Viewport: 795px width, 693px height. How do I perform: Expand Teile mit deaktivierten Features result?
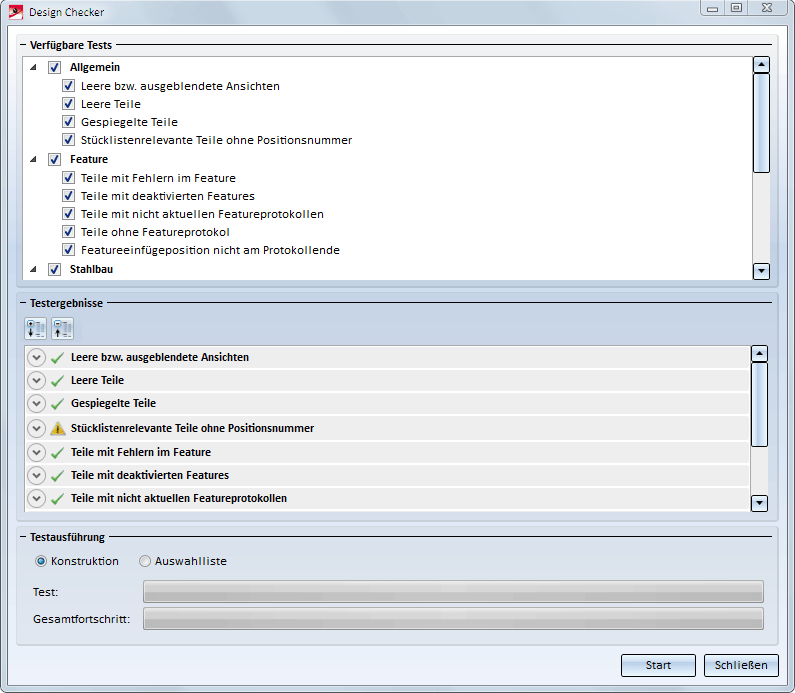tap(37, 476)
